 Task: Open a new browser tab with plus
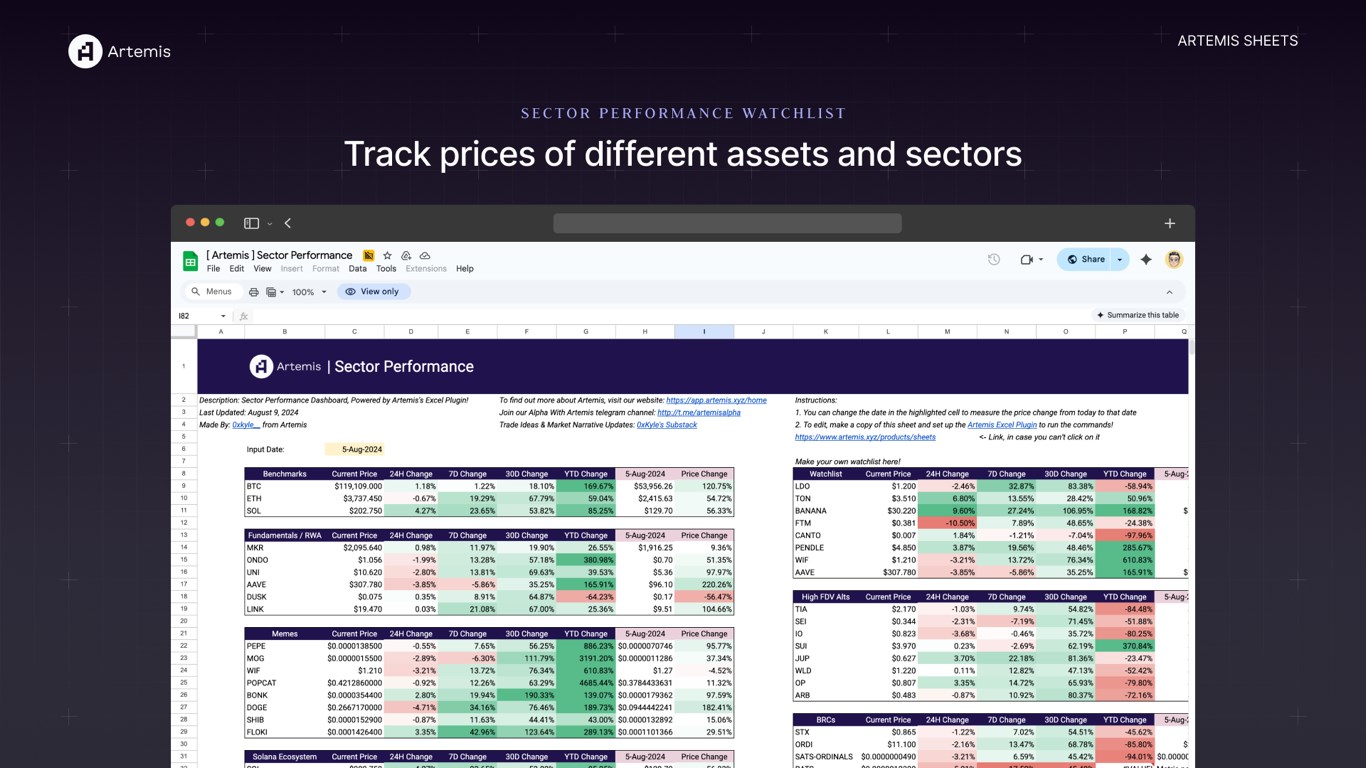coord(1170,223)
